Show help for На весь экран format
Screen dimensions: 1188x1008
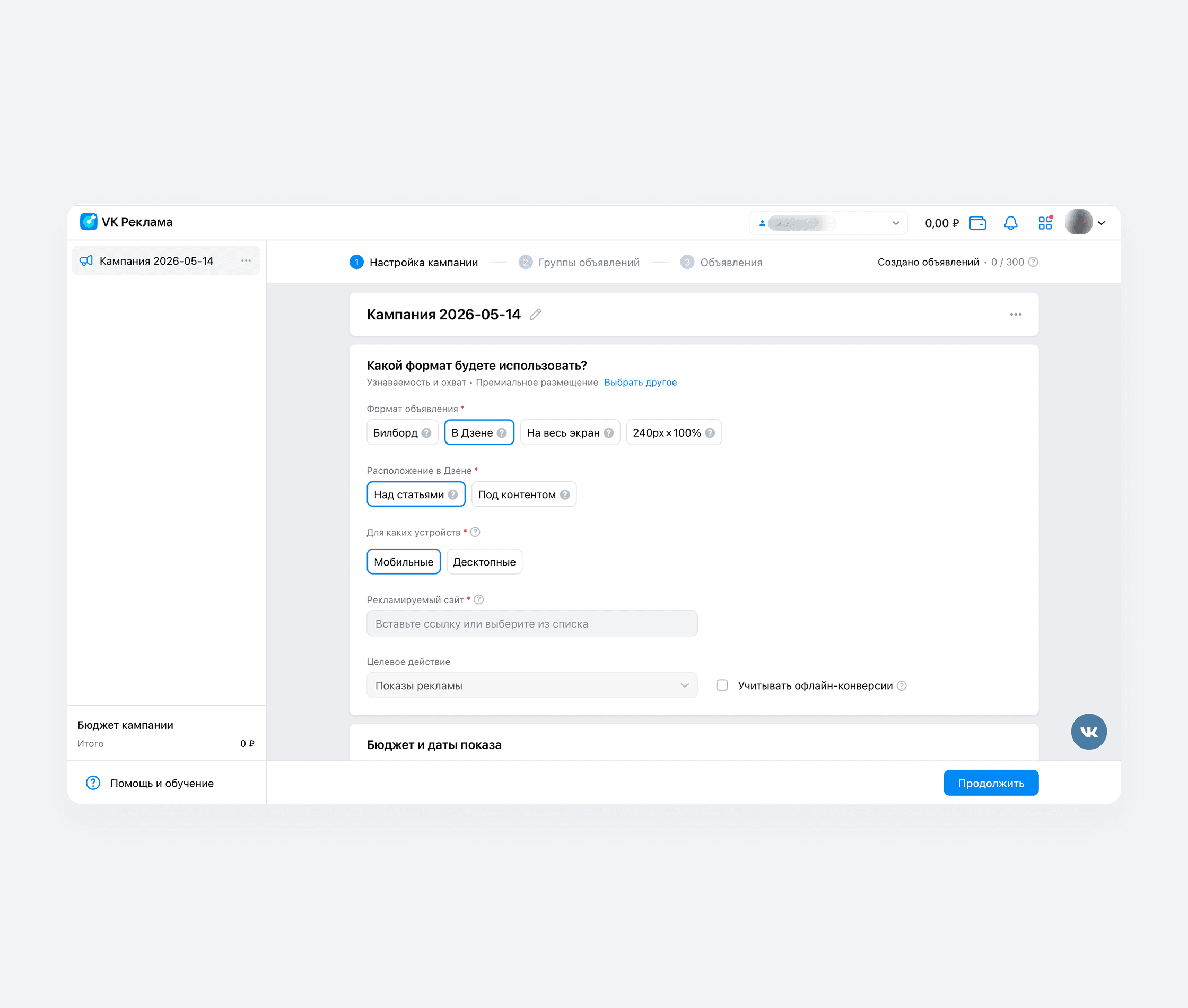pos(608,433)
